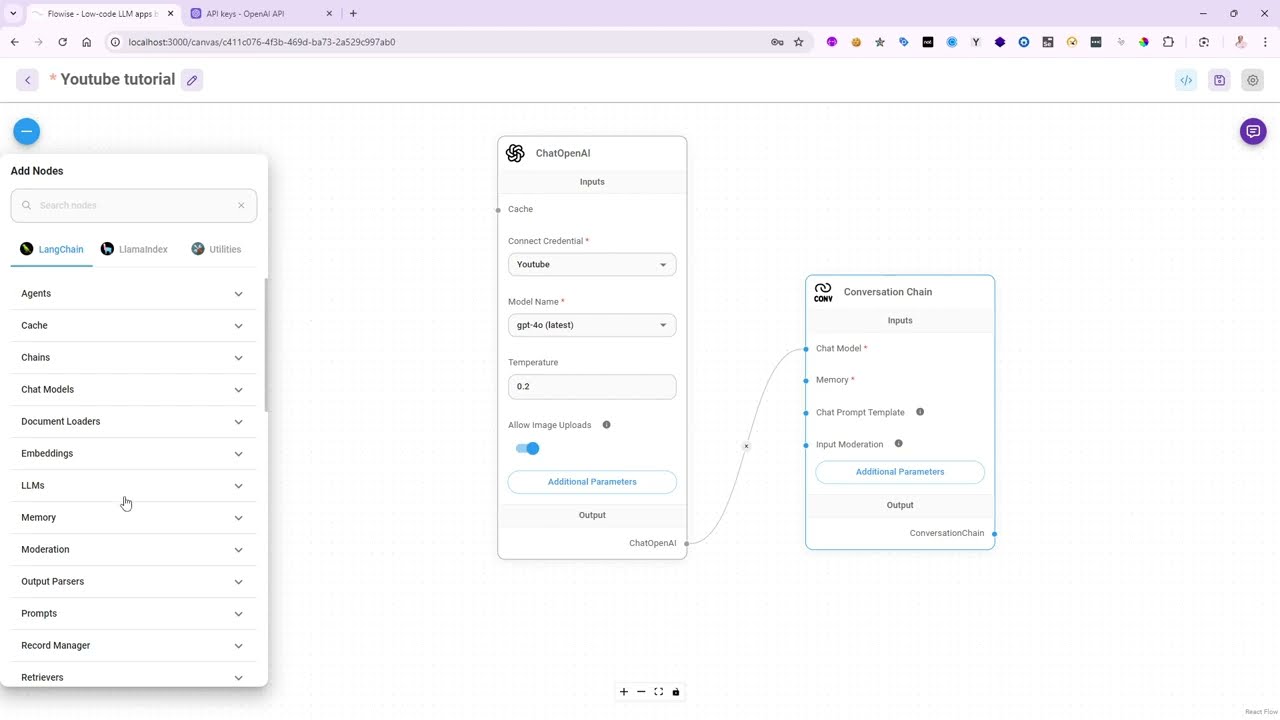Click the Search nodes input field
The width and height of the screenshot is (1280, 720).
pyautogui.click(x=134, y=205)
